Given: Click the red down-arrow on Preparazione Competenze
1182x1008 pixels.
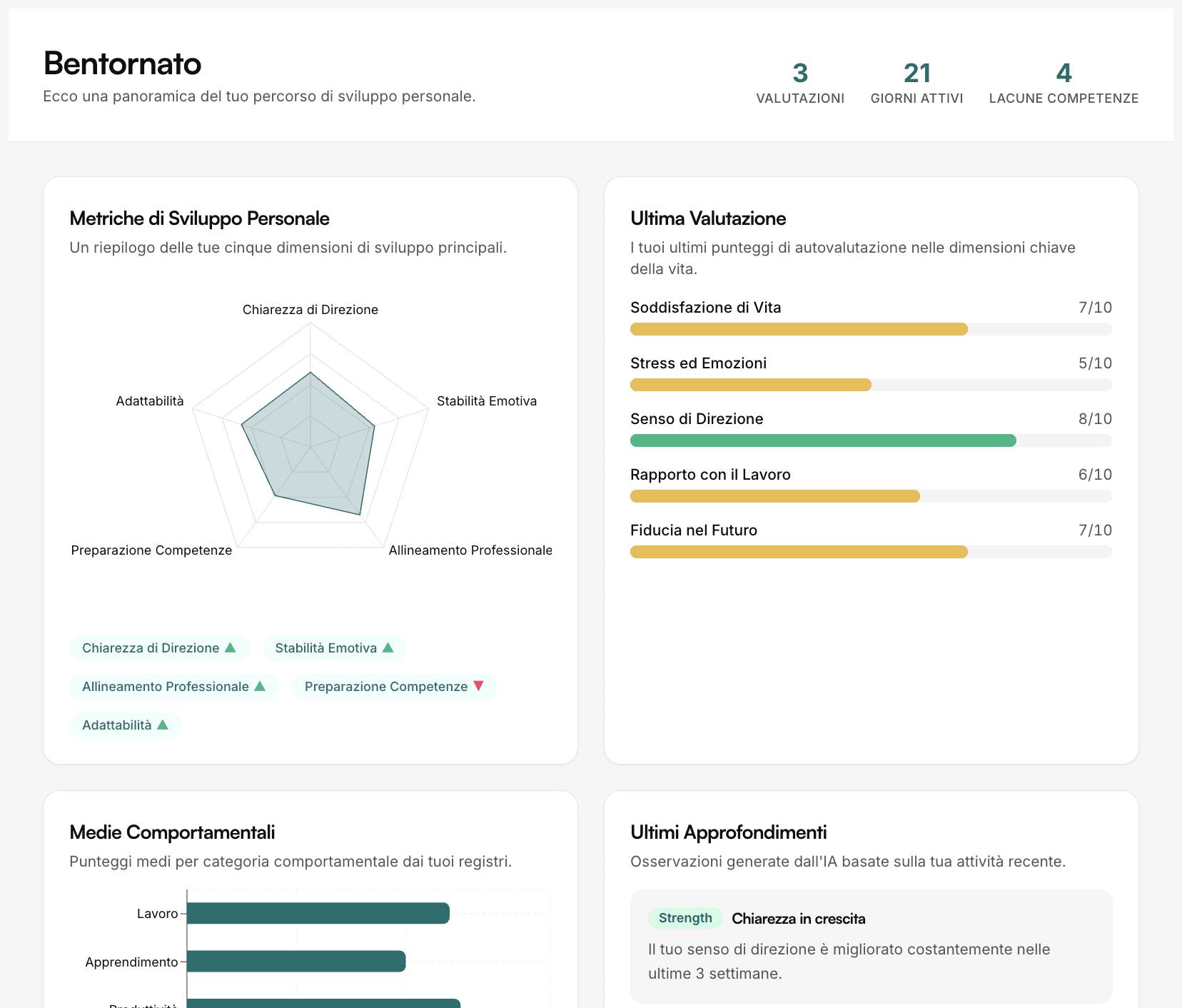Looking at the screenshot, I should 478,686.
